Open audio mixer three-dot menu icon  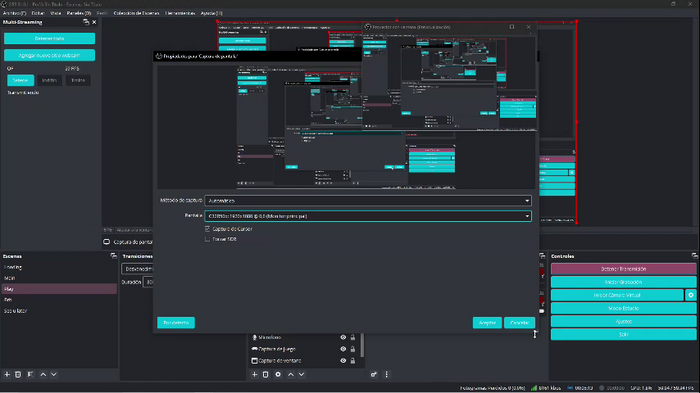point(387,374)
